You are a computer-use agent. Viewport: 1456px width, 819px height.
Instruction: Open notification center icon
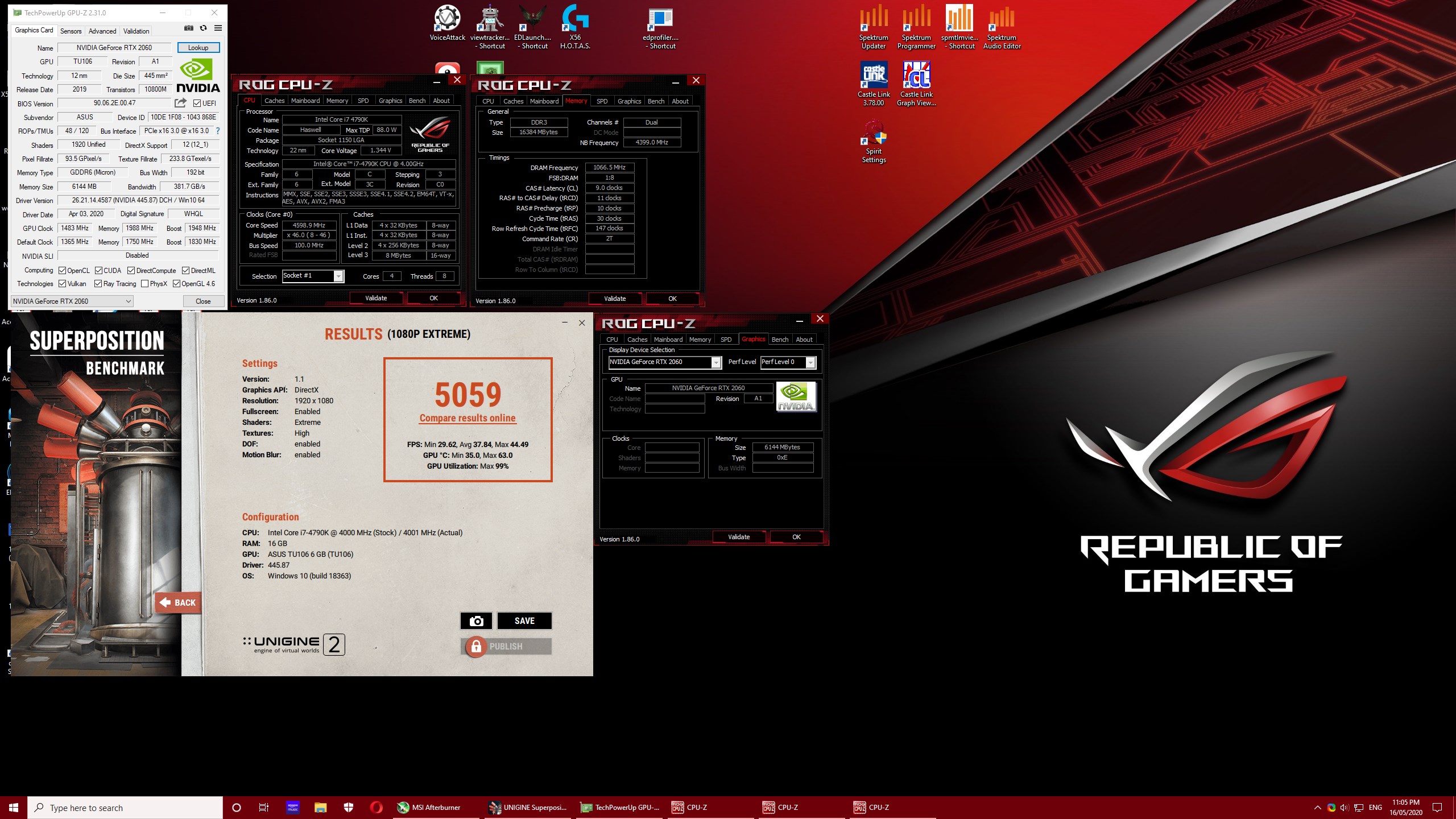tap(1437, 808)
